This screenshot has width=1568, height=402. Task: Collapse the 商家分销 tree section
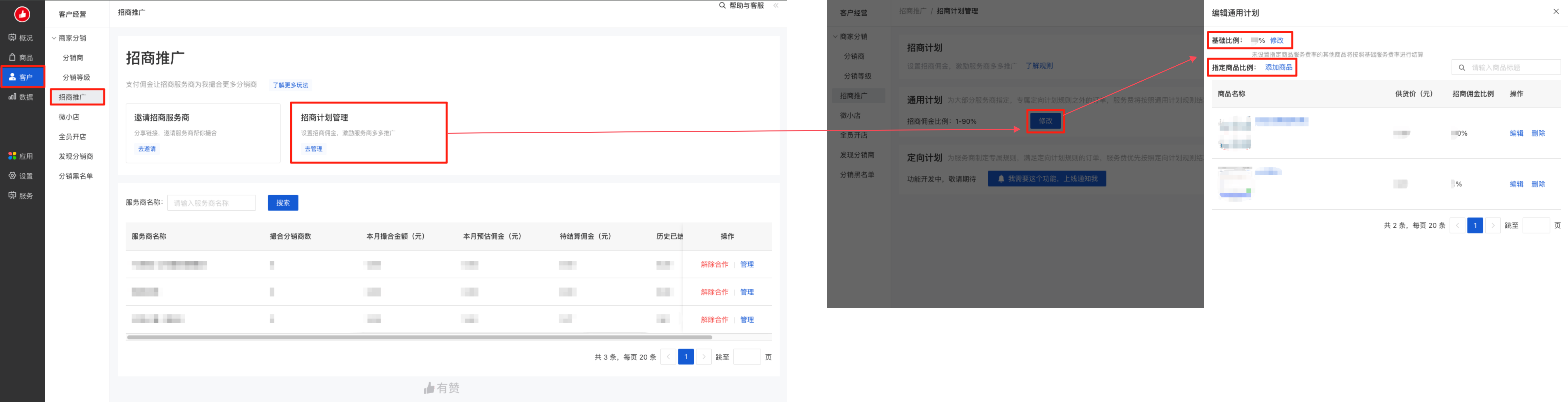(54, 38)
